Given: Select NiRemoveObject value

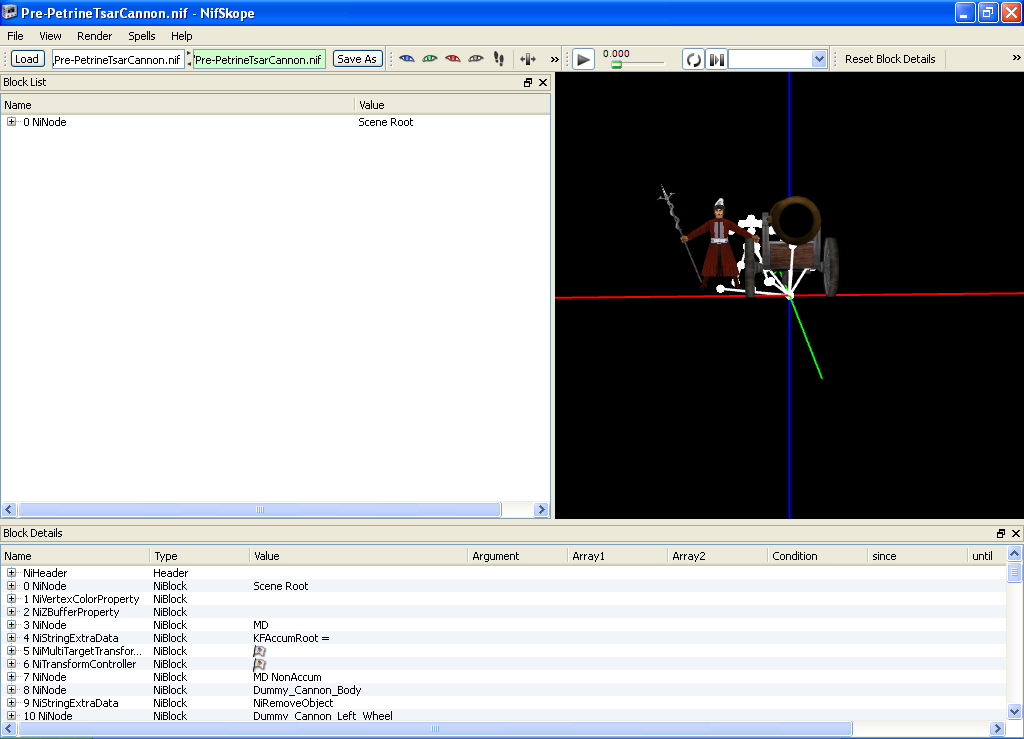Looking at the screenshot, I should coord(293,703).
